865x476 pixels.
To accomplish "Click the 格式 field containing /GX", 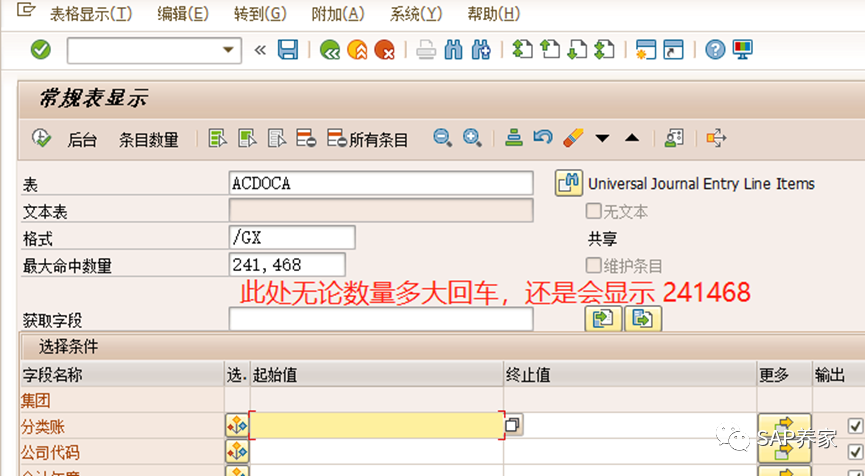I will pyautogui.click(x=292, y=238).
